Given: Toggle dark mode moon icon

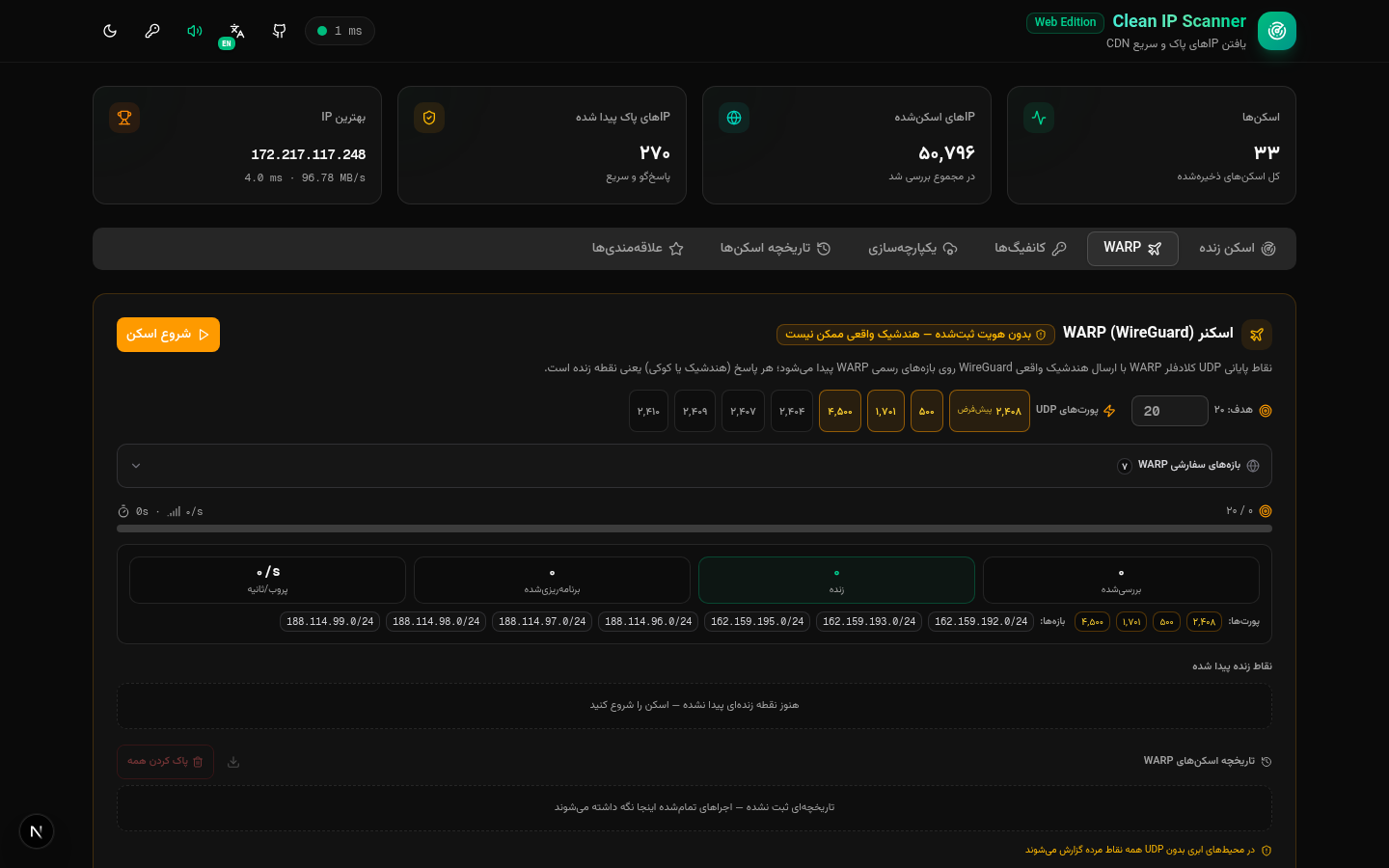Looking at the screenshot, I should pos(110,31).
